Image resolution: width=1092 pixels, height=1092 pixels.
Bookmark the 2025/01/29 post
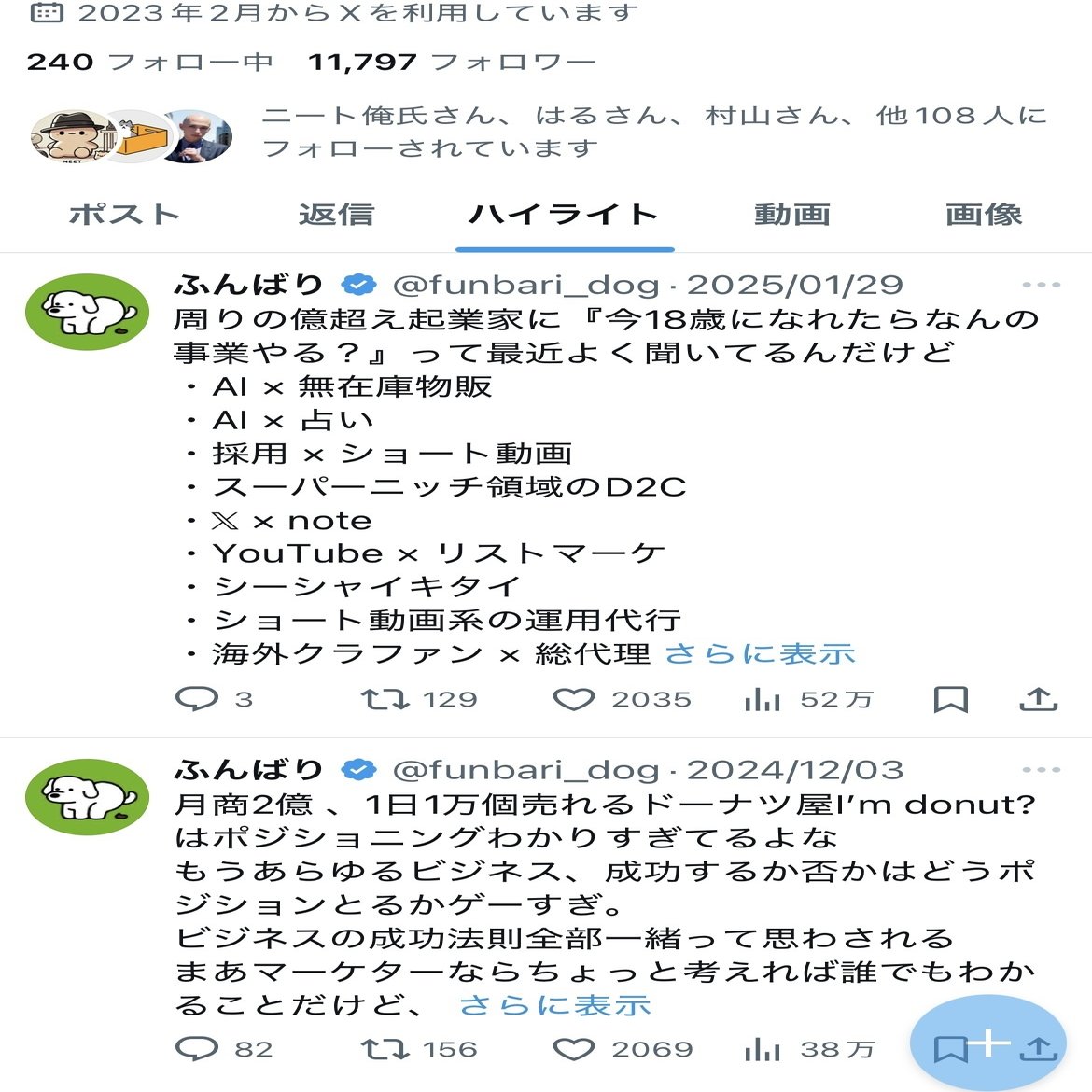click(x=951, y=699)
